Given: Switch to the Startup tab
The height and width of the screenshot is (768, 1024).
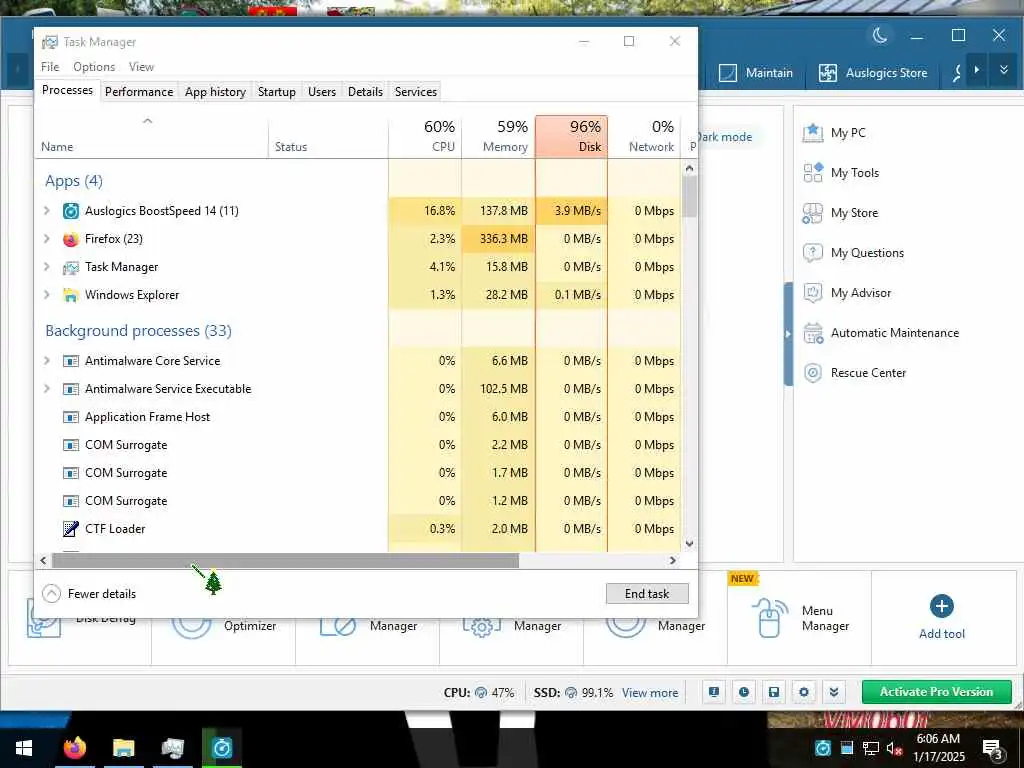Looking at the screenshot, I should 276,92.
